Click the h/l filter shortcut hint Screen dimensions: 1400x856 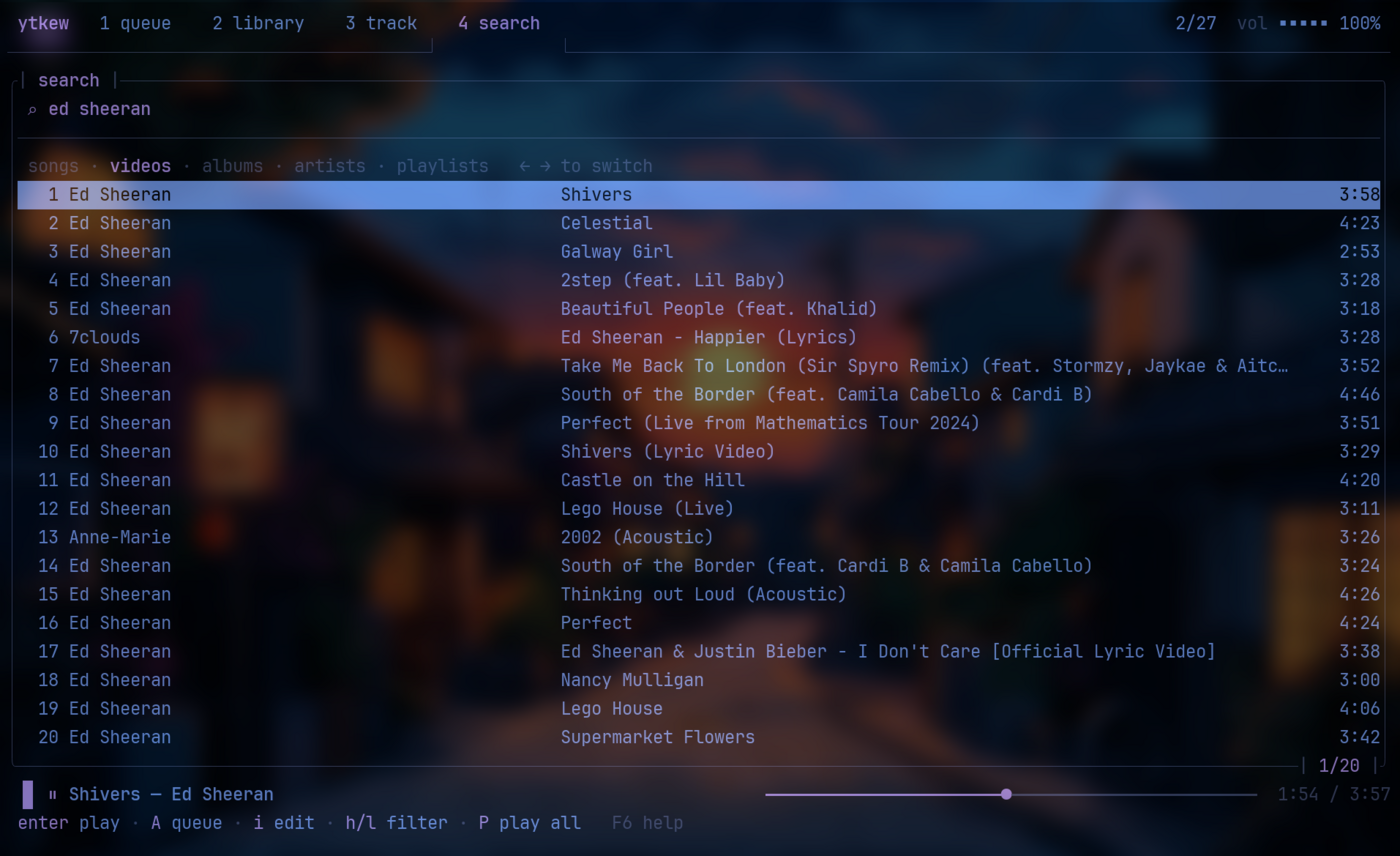tap(396, 823)
